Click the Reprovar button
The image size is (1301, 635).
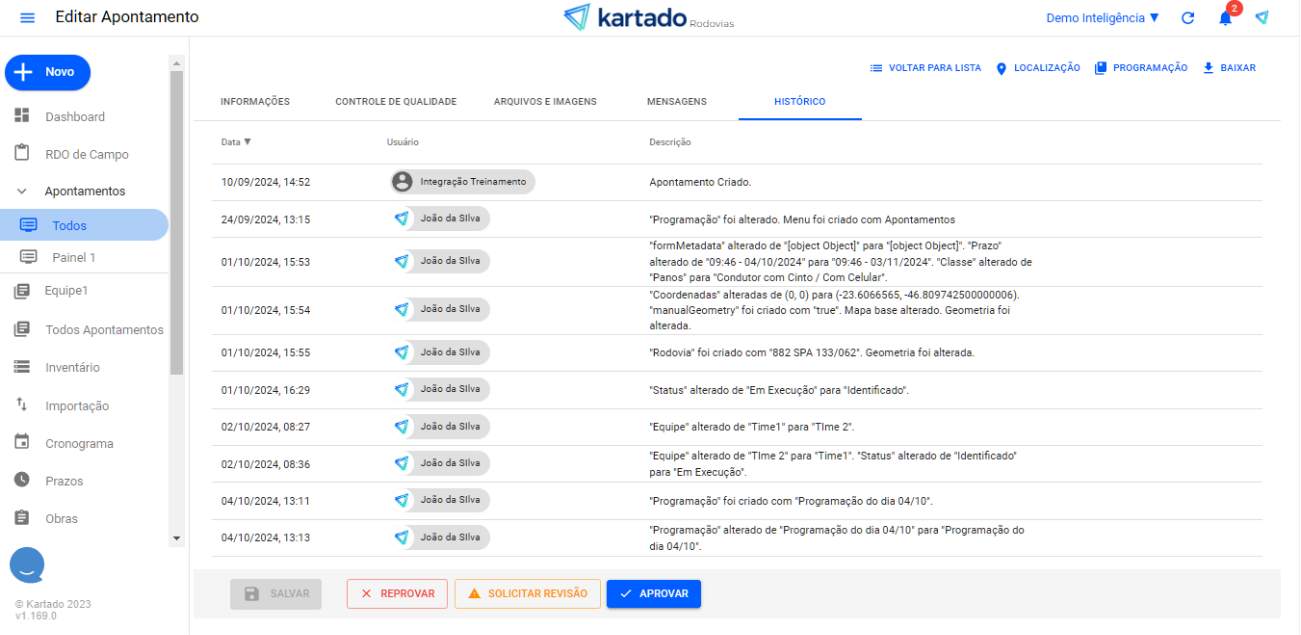(x=397, y=594)
